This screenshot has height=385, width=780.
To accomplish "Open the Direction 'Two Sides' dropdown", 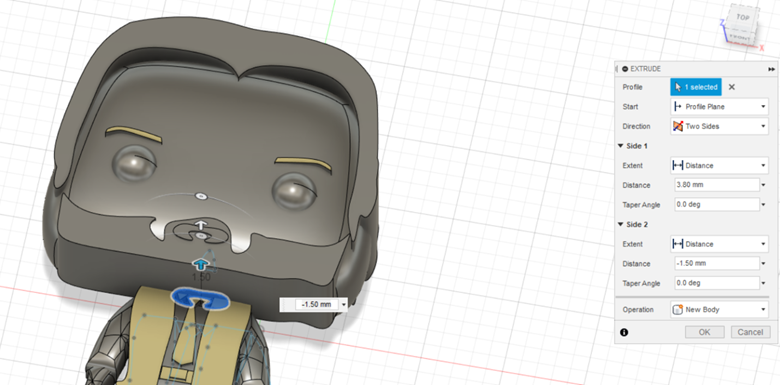I will [x=719, y=126].
